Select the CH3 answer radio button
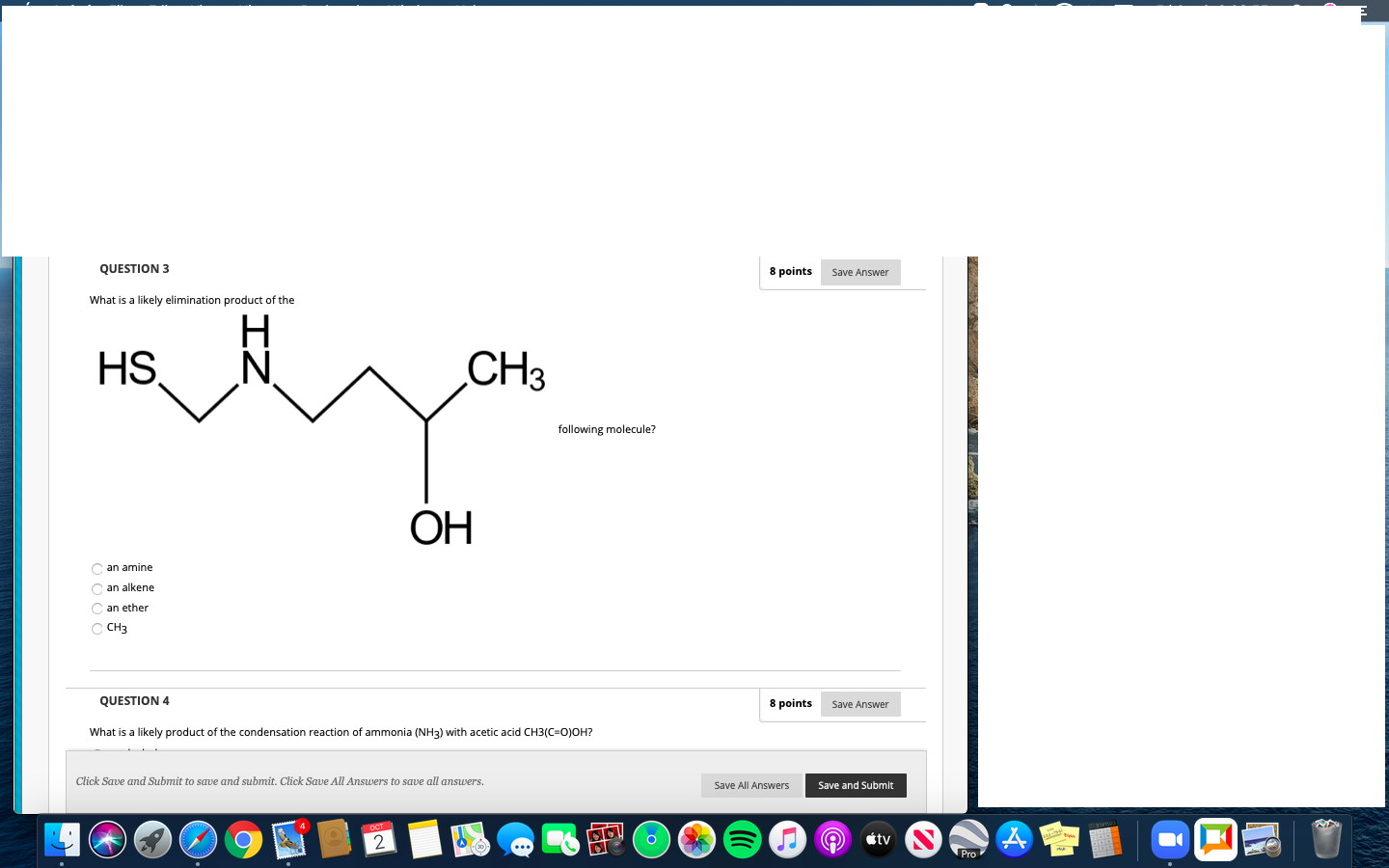The image size is (1389, 868). (x=97, y=630)
